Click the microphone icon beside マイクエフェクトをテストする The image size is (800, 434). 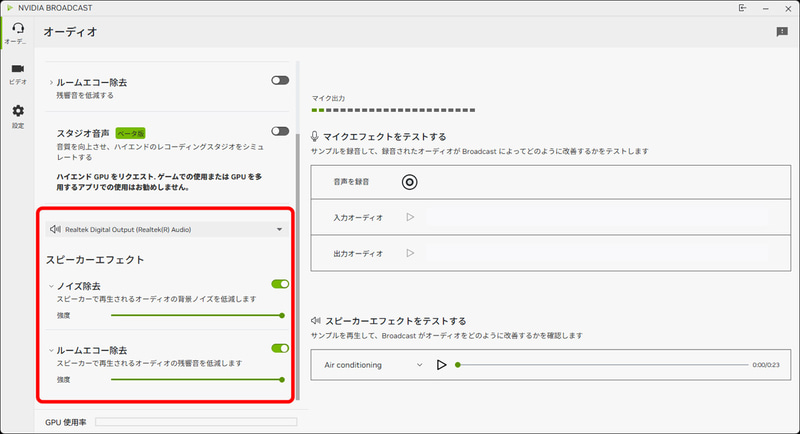tap(314, 136)
